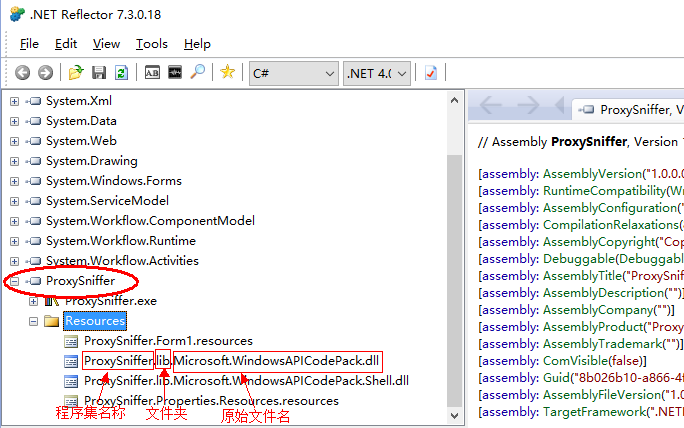Click the System.Xml assembly icon

[x=33, y=101]
